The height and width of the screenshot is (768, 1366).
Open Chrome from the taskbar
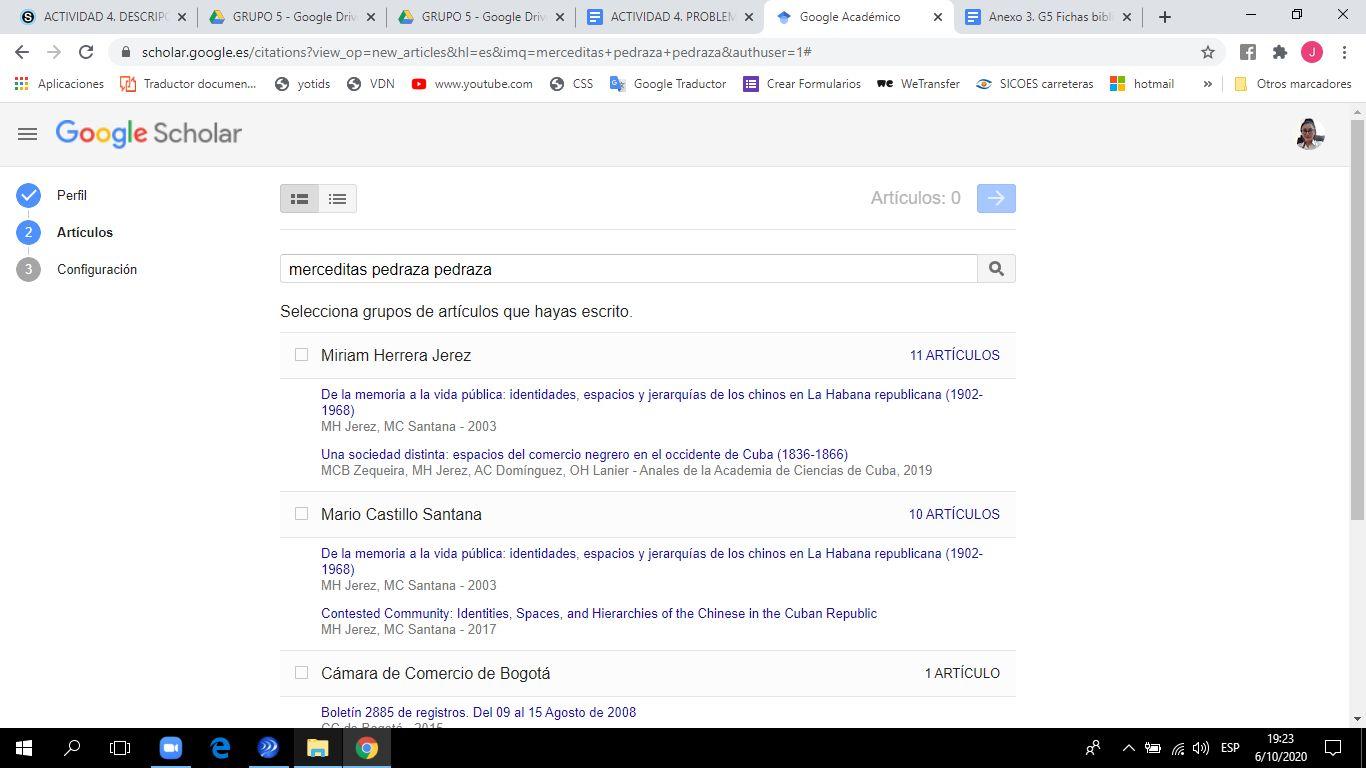[367, 747]
